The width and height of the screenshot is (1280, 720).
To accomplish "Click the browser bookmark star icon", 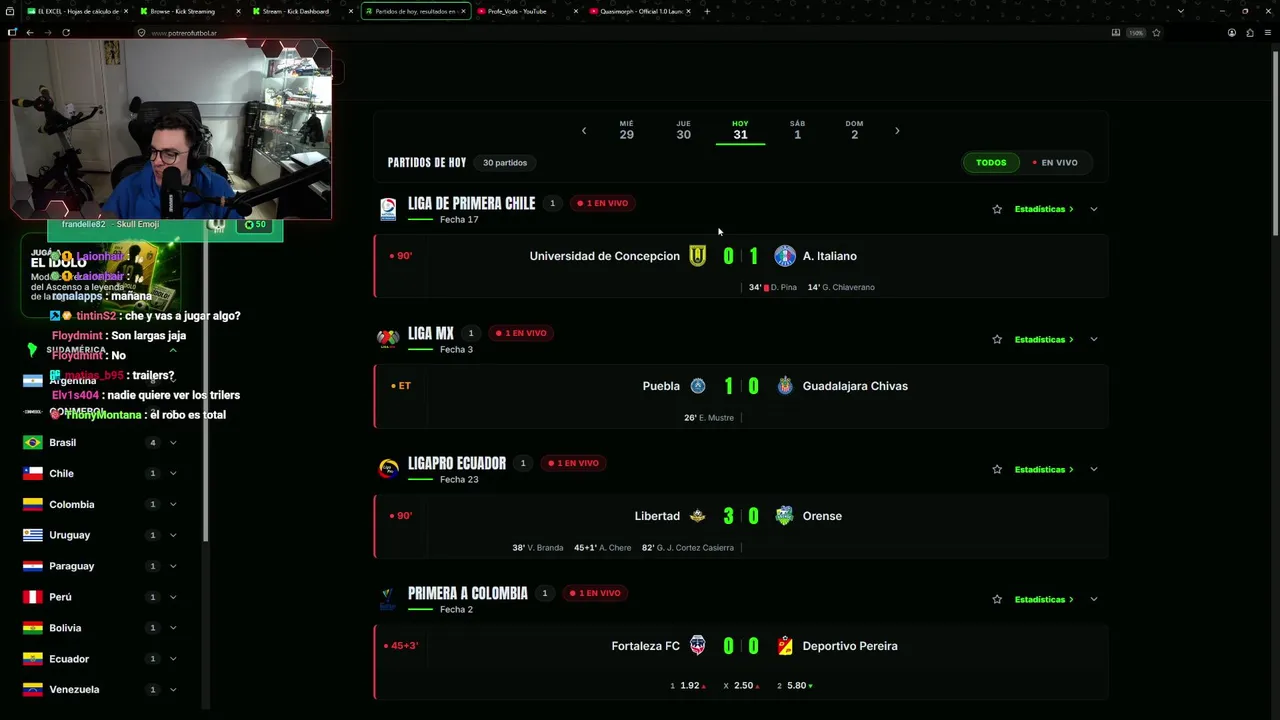I will (1156, 32).
